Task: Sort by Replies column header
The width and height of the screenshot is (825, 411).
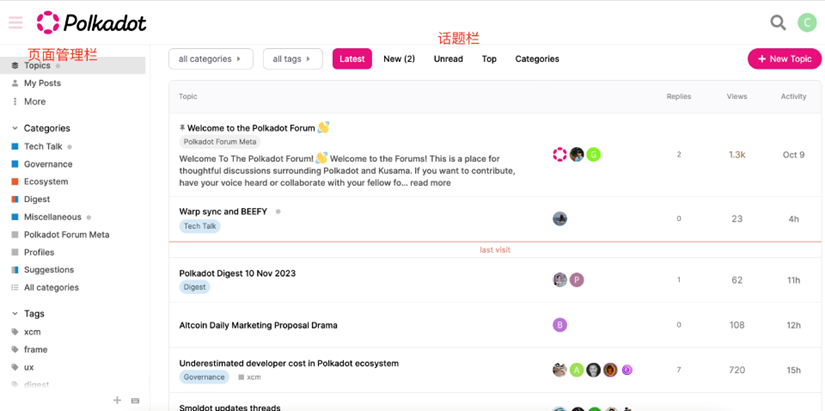Action: point(679,96)
